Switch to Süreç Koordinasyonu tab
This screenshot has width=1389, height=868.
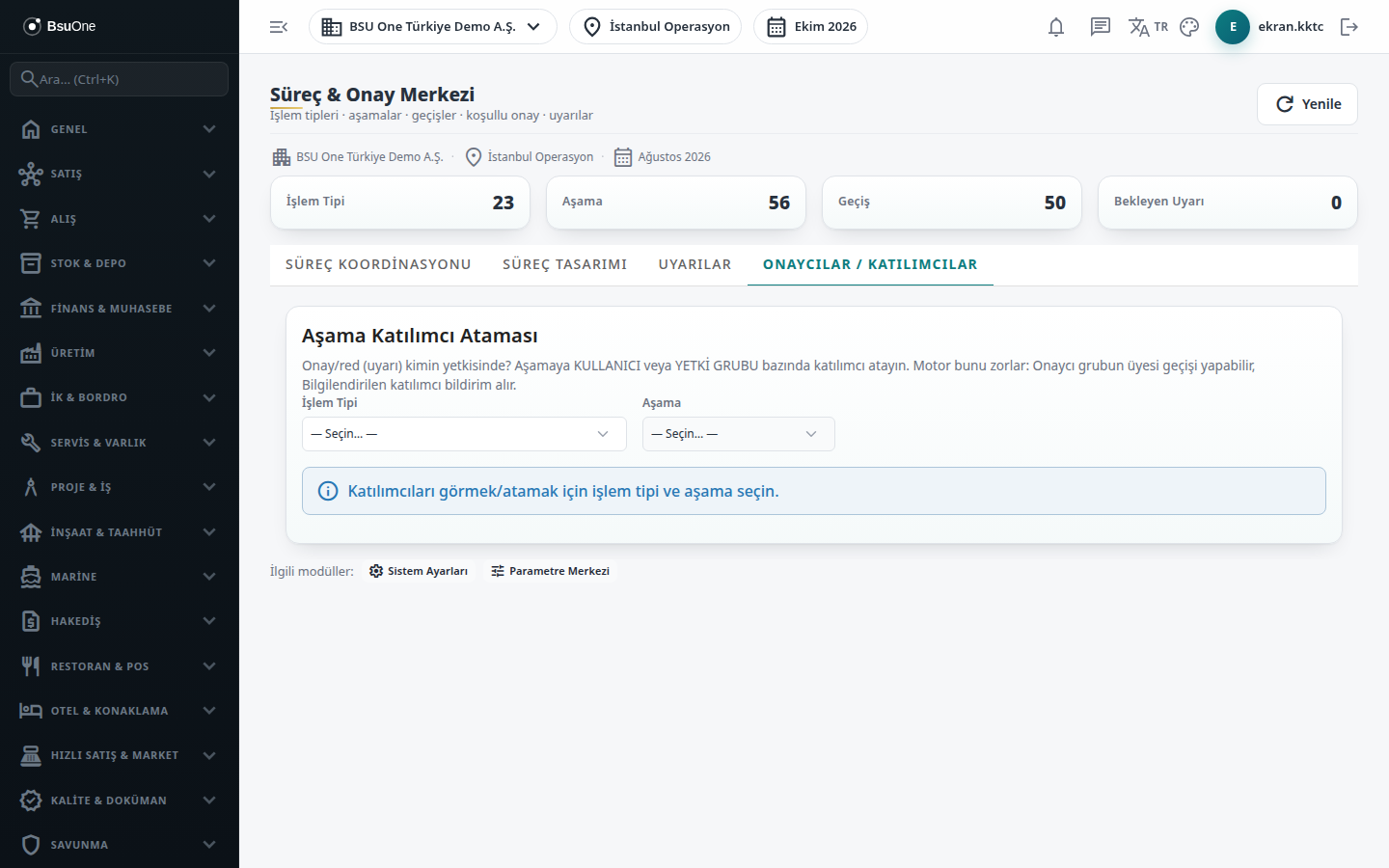(378, 264)
